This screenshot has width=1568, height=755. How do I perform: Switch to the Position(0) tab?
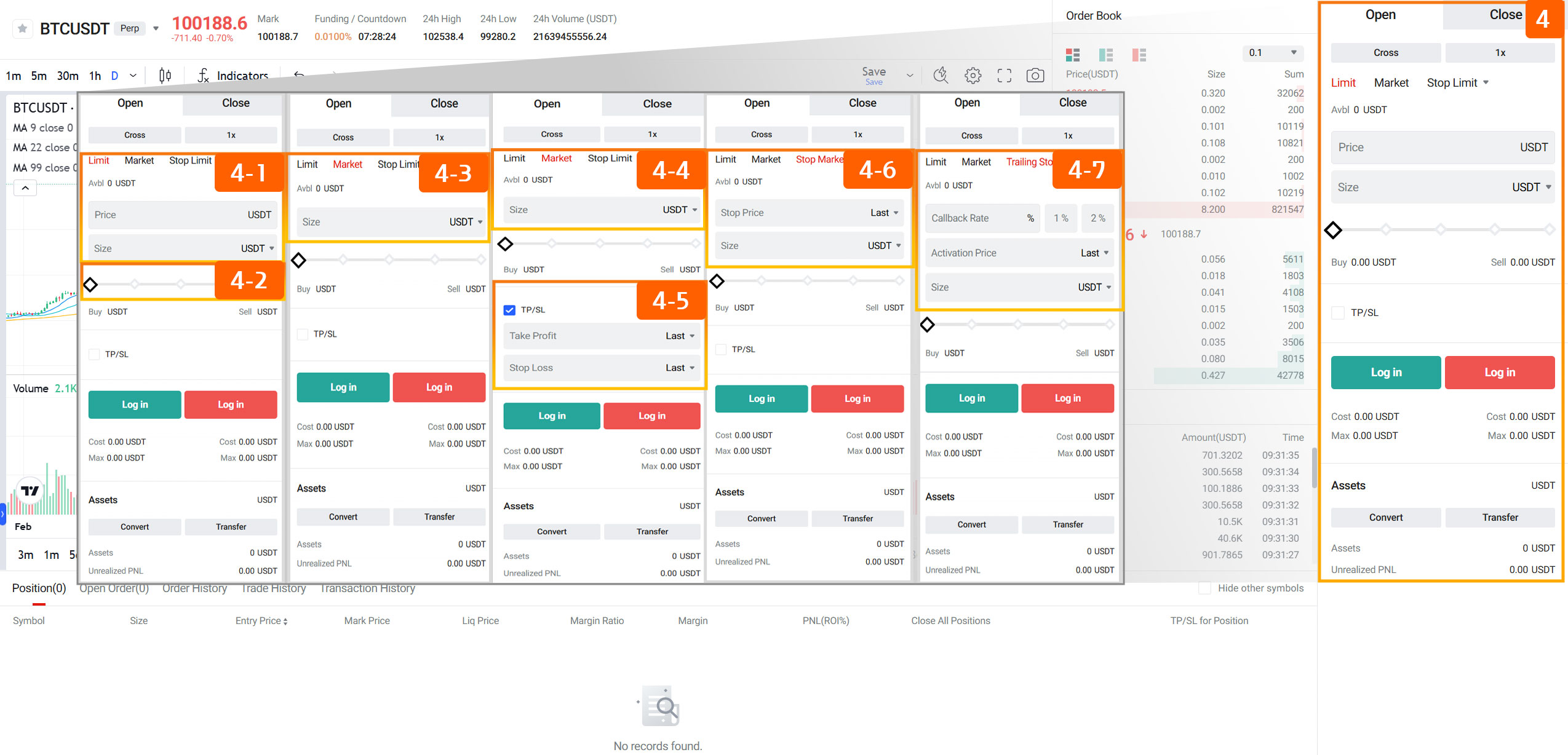[39, 588]
